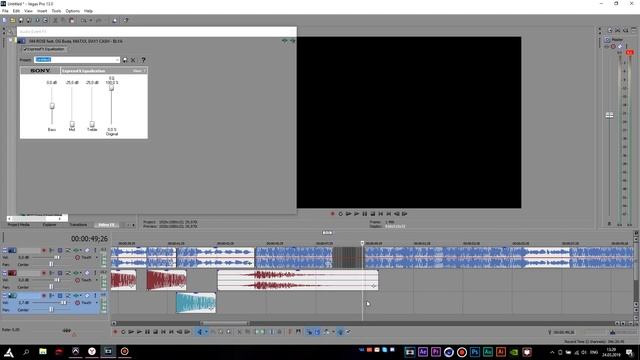Screen dimensions: 640x360
Task: Undo last action in toolbar
Action: coord(83,20)
